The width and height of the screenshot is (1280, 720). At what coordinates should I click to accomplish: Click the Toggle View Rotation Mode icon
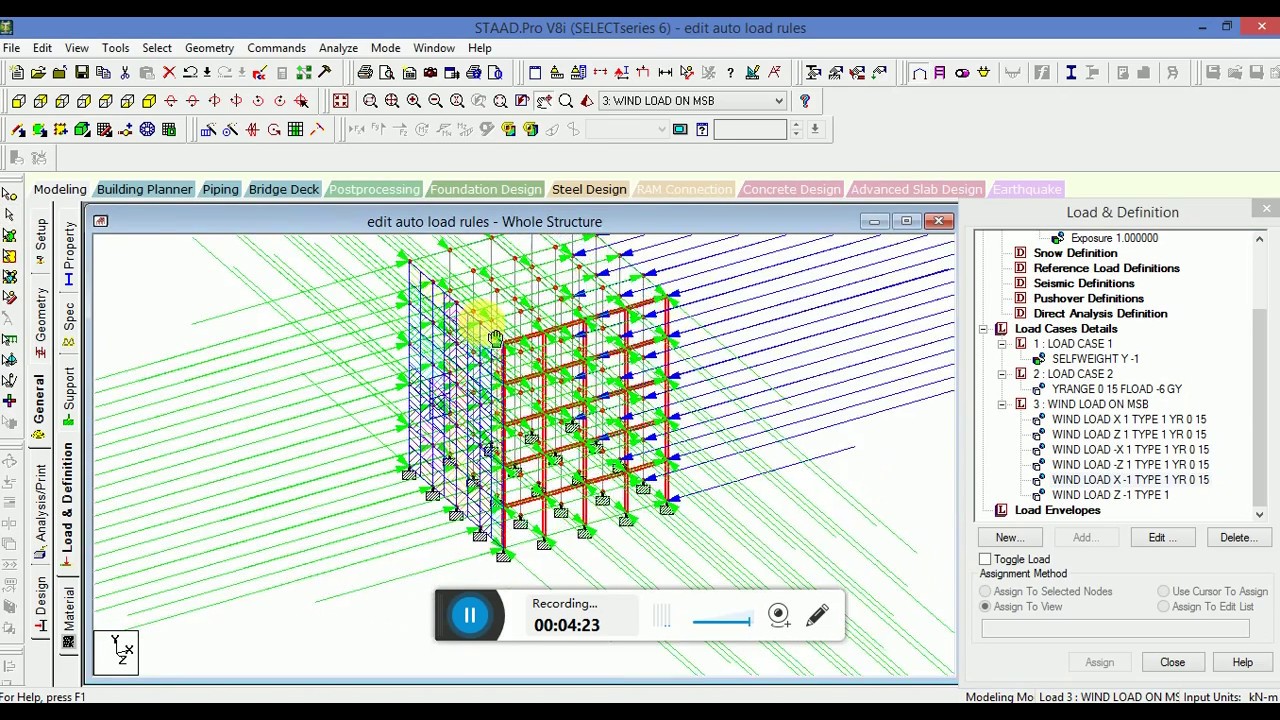point(302,101)
